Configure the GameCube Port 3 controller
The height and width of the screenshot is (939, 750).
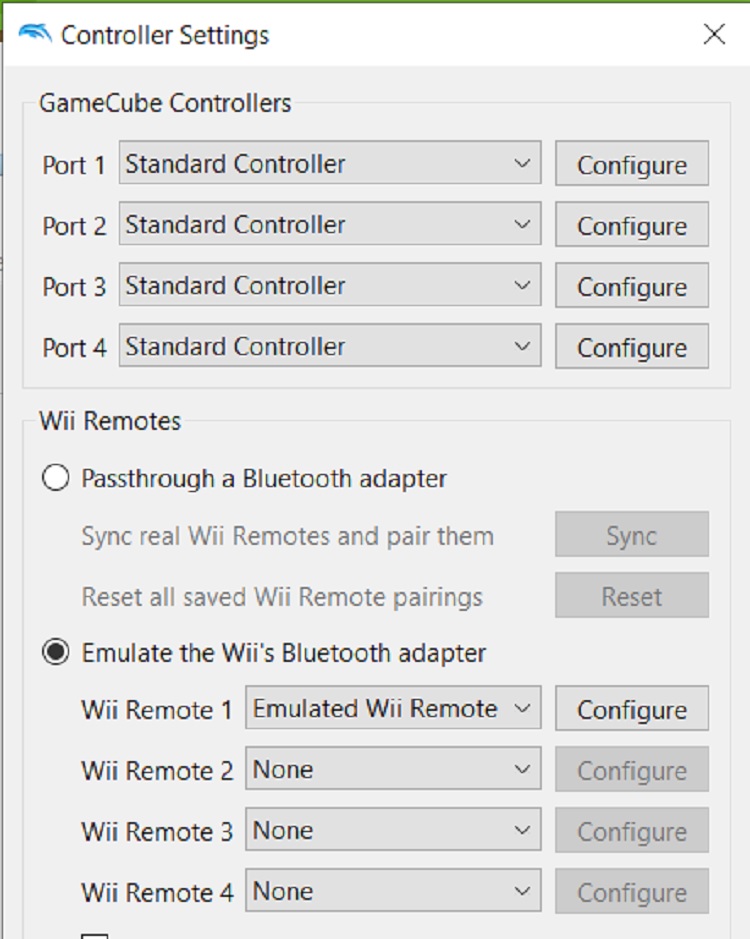coord(632,287)
